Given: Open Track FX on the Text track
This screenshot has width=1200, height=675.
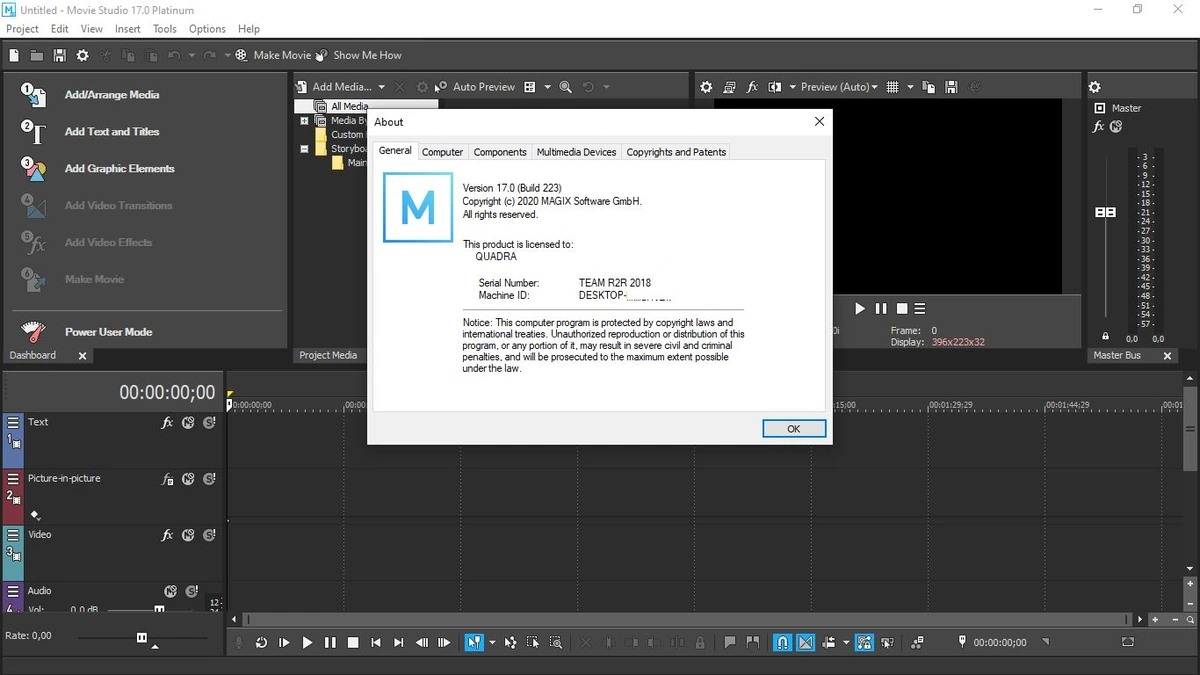Looking at the screenshot, I should click(167, 423).
